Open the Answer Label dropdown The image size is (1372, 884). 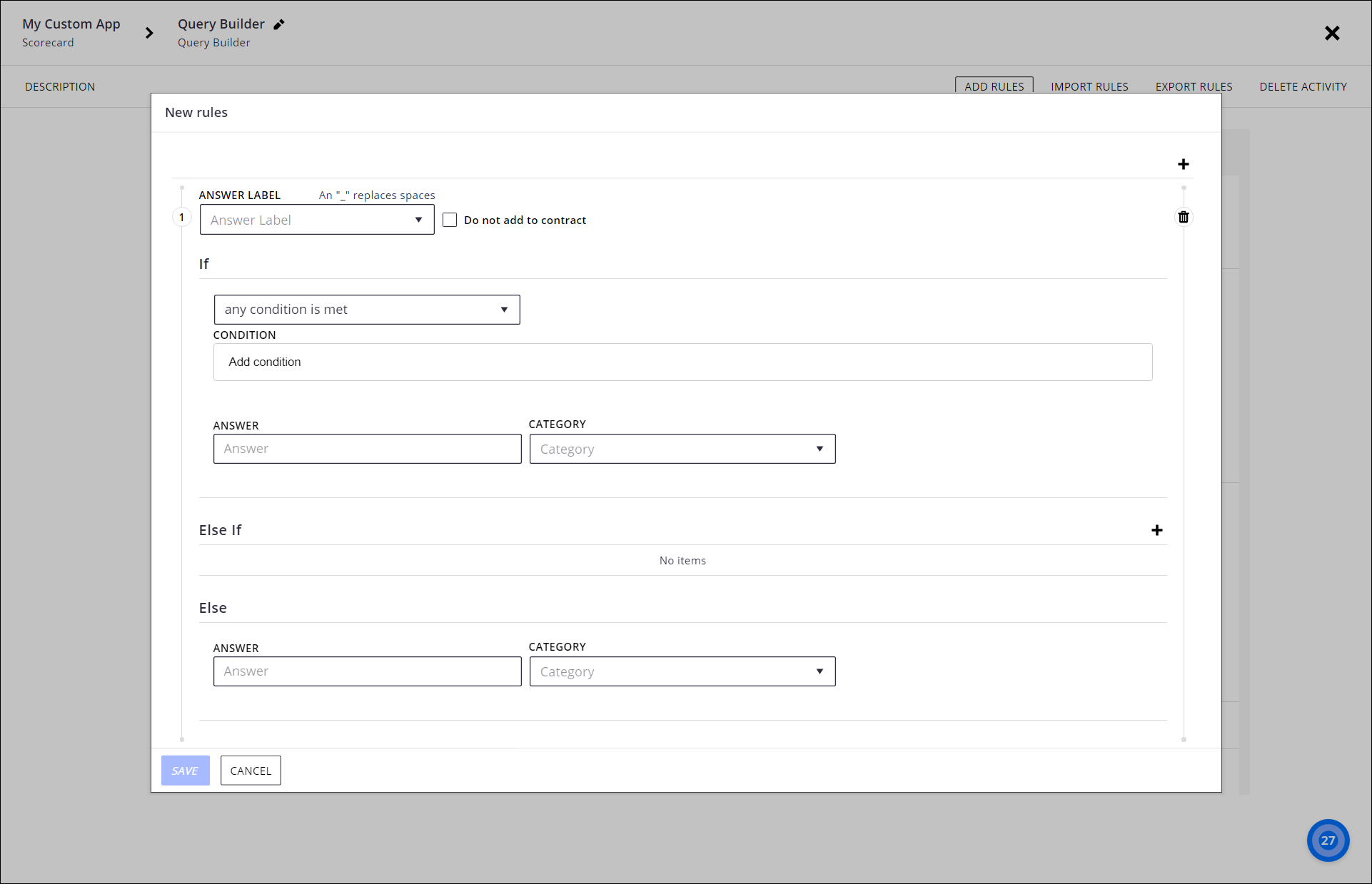click(418, 220)
